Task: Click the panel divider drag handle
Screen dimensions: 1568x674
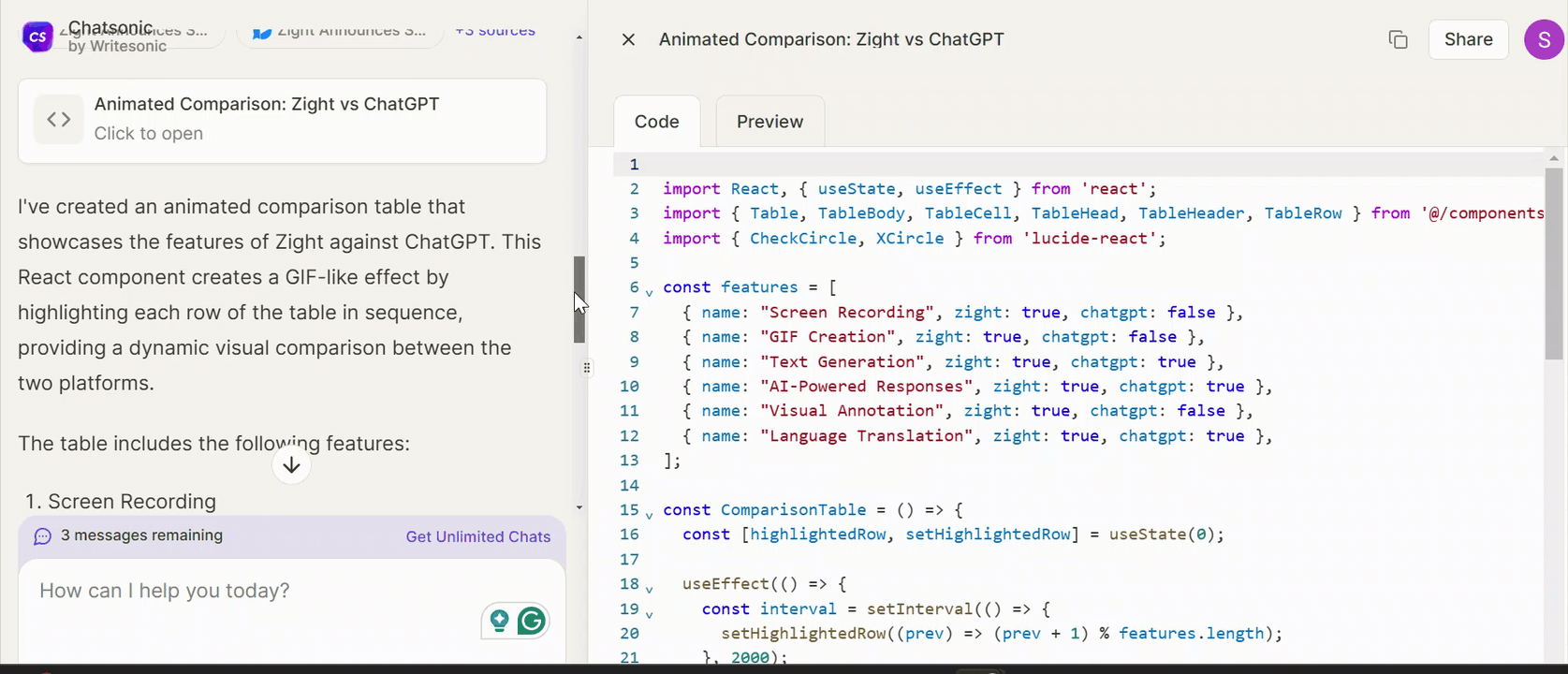Action: (x=587, y=368)
